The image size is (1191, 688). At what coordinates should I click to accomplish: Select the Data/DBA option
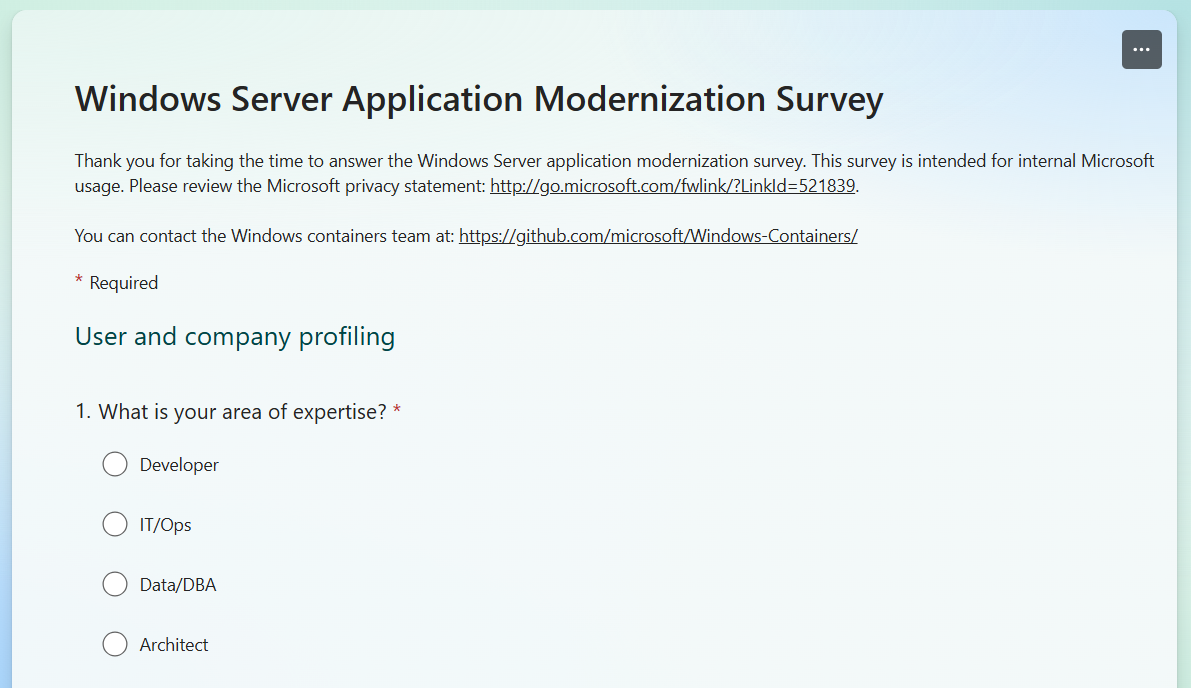coord(114,584)
